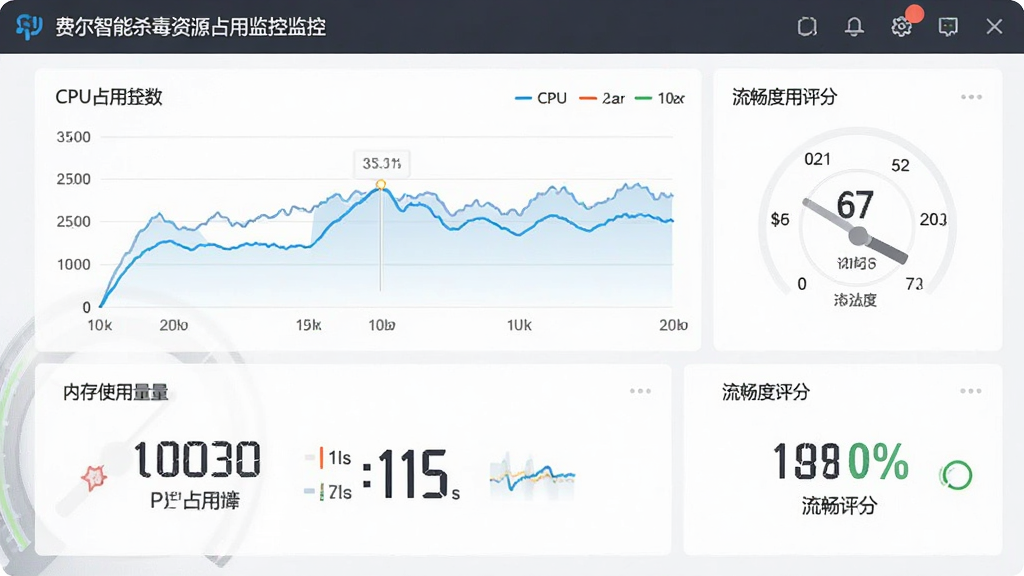Click the :115 s timer value
This screenshot has height=576, width=1024.
click(411, 475)
